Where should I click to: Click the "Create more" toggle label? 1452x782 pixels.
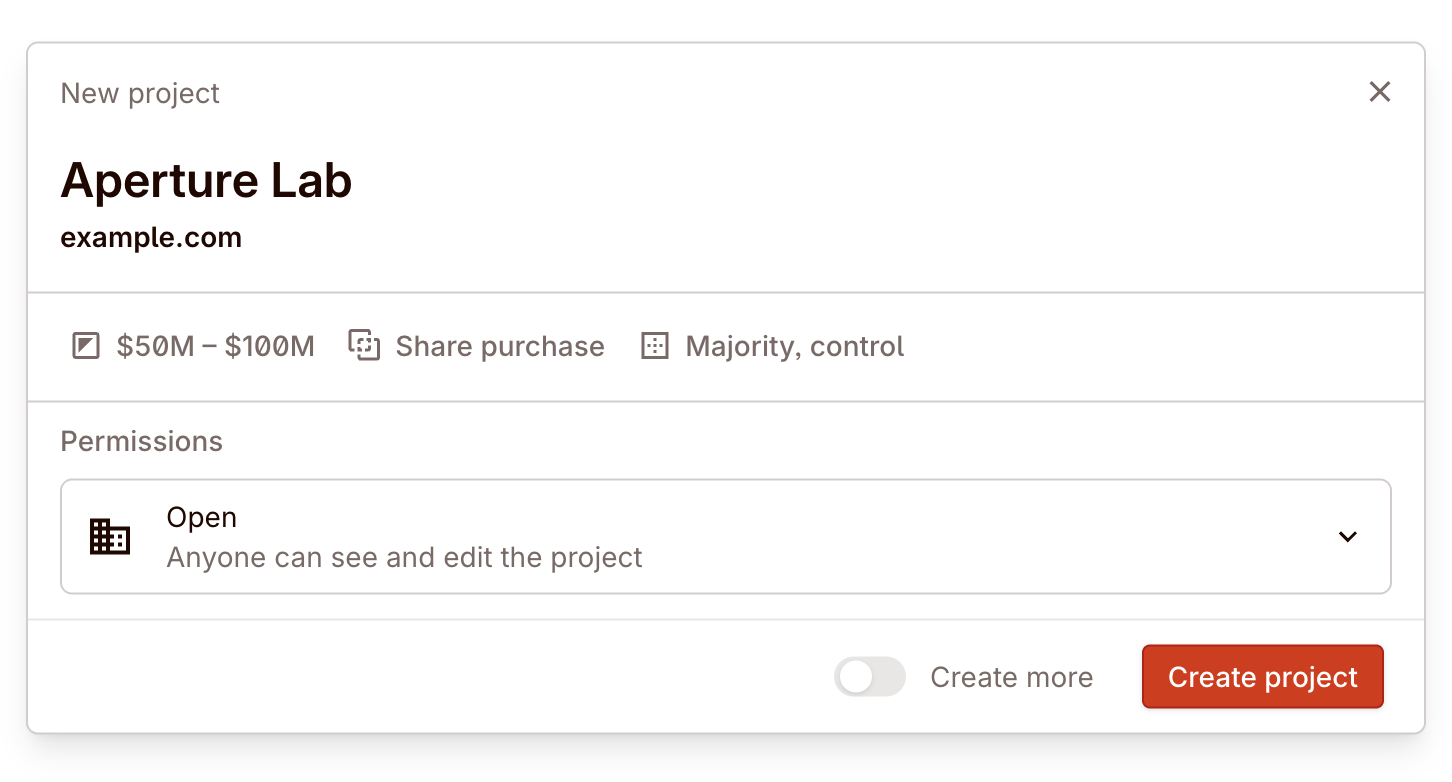tap(1011, 677)
